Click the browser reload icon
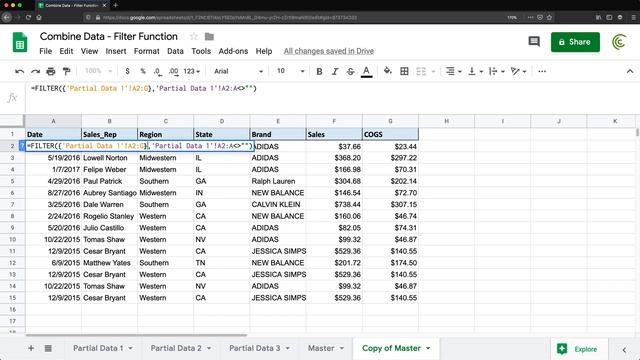This screenshot has height=360, width=640. [28, 18]
